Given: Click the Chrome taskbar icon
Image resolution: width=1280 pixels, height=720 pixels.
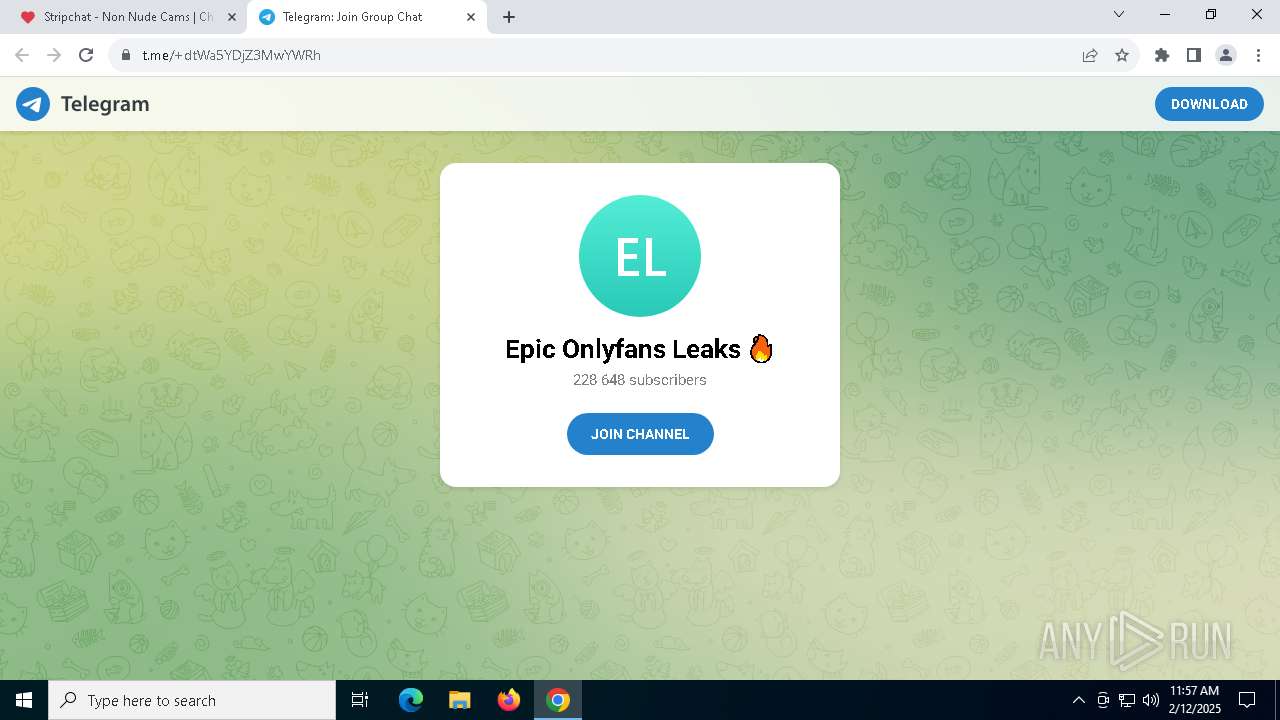Looking at the screenshot, I should click(558, 700).
